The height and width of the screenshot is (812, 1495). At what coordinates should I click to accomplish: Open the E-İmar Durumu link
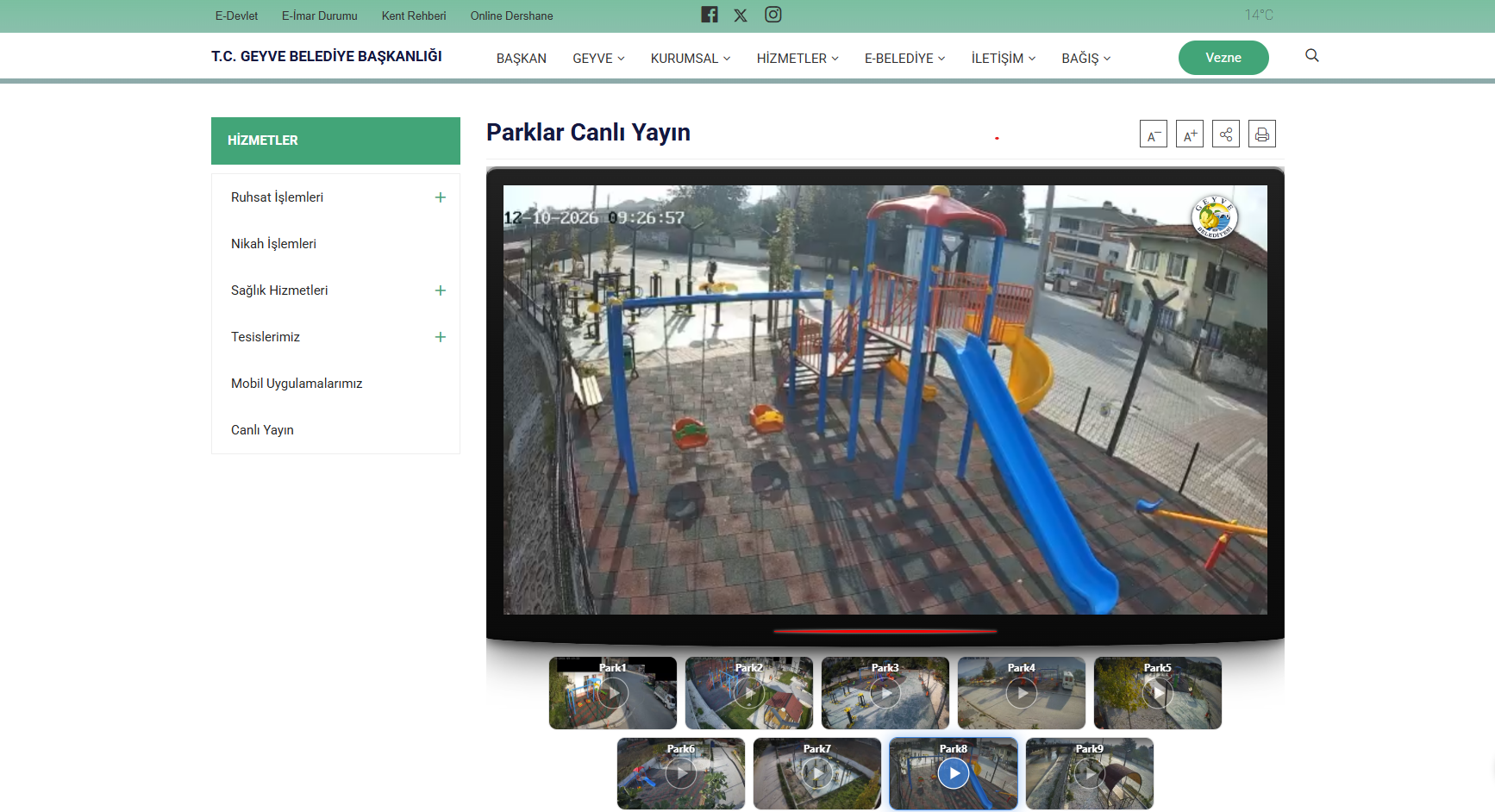click(319, 16)
